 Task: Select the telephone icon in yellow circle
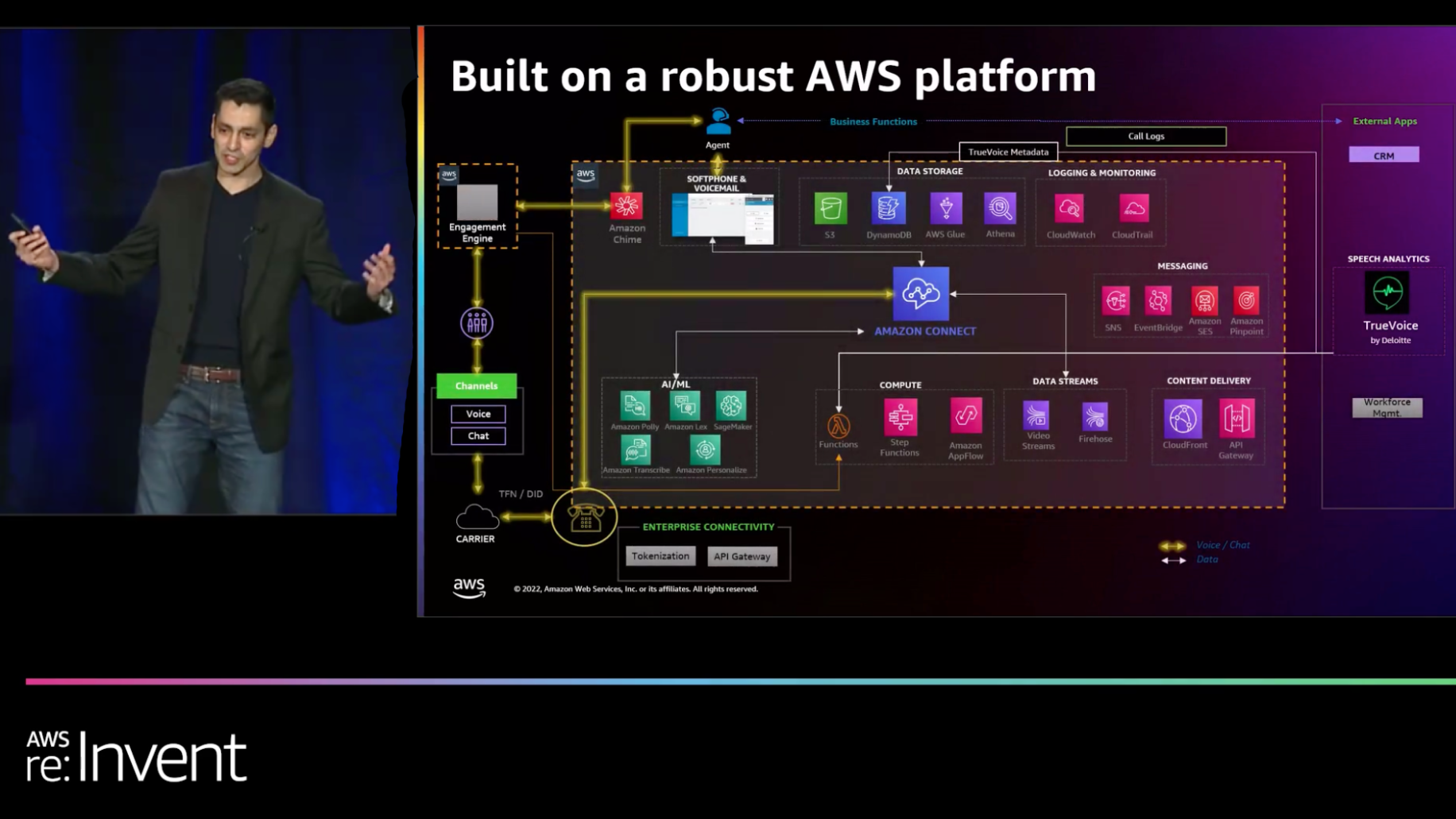pyautogui.click(x=584, y=518)
